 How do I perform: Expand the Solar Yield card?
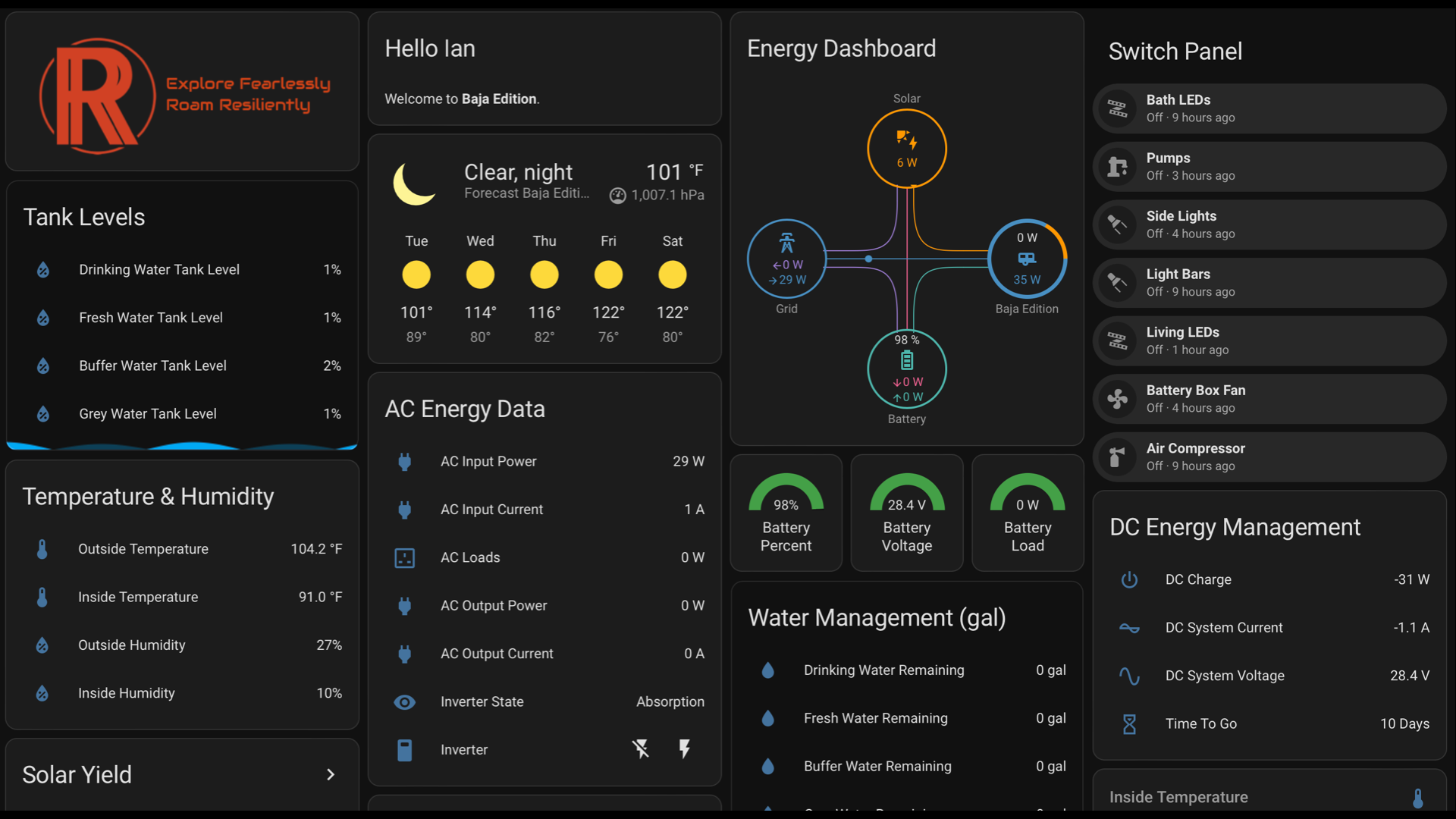point(331,775)
